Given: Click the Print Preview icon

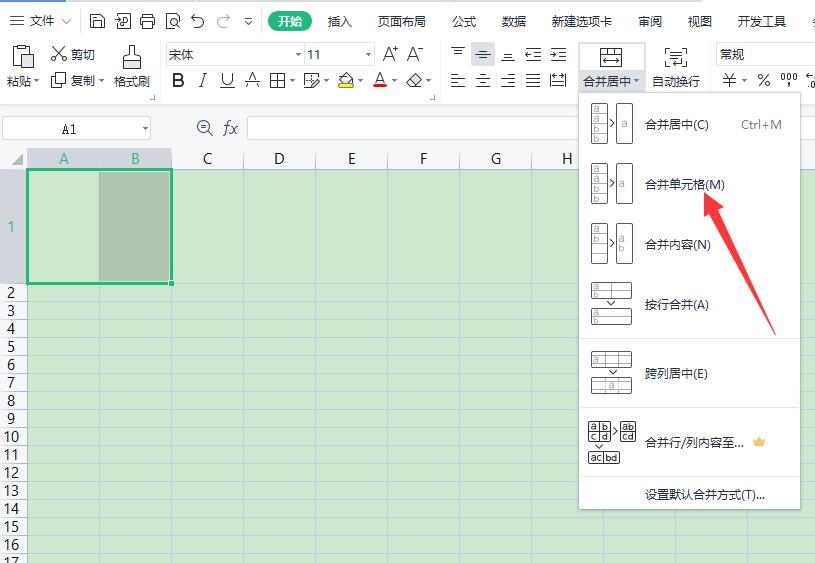Looking at the screenshot, I should point(173,21).
